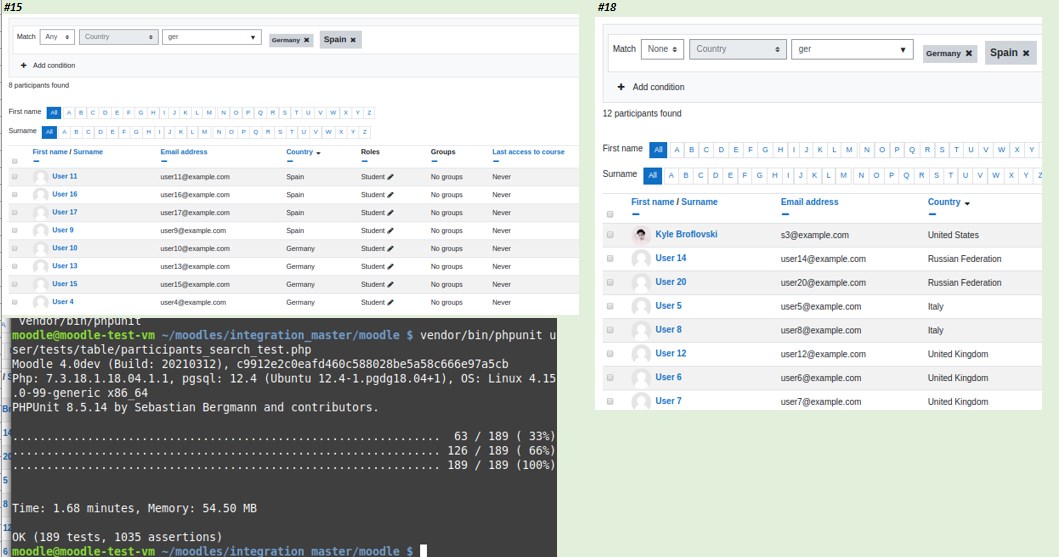Click User 11's default avatar in #15
Screen dimensions: 1059x557
pyautogui.click(x=41, y=177)
